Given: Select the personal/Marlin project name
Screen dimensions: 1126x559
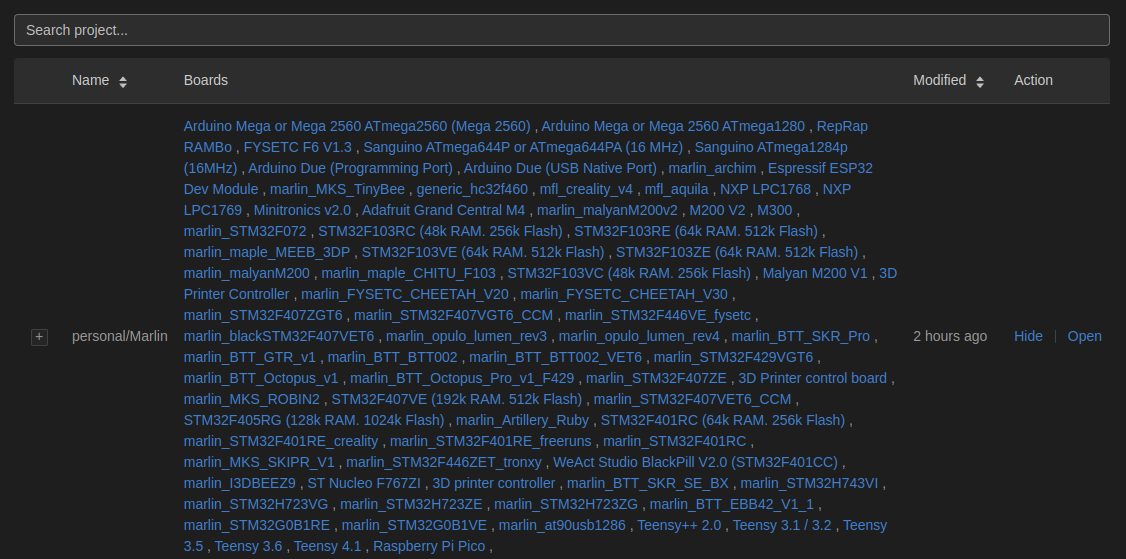Looking at the screenshot, I should pos(120,336).
